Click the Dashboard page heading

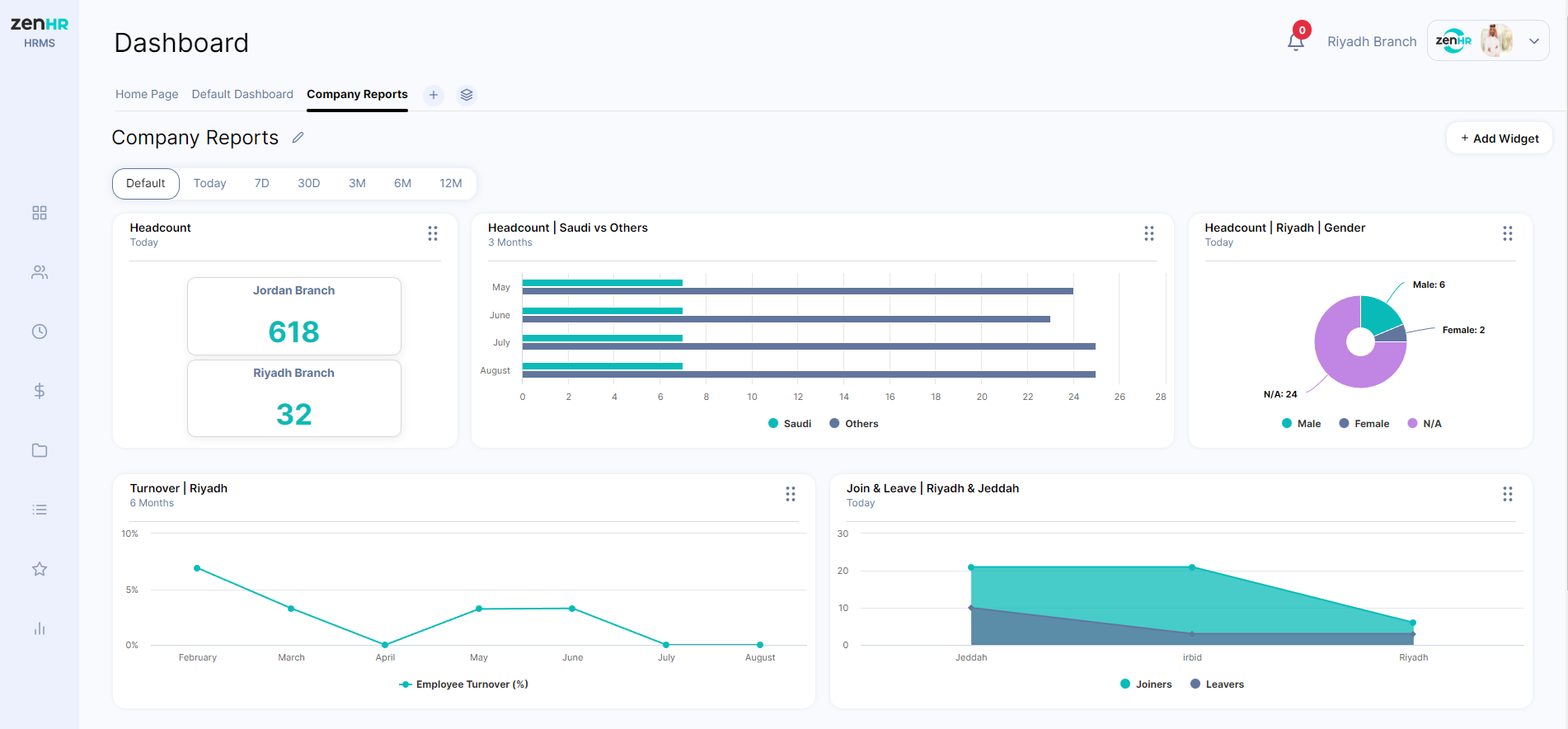click(181, 43)
